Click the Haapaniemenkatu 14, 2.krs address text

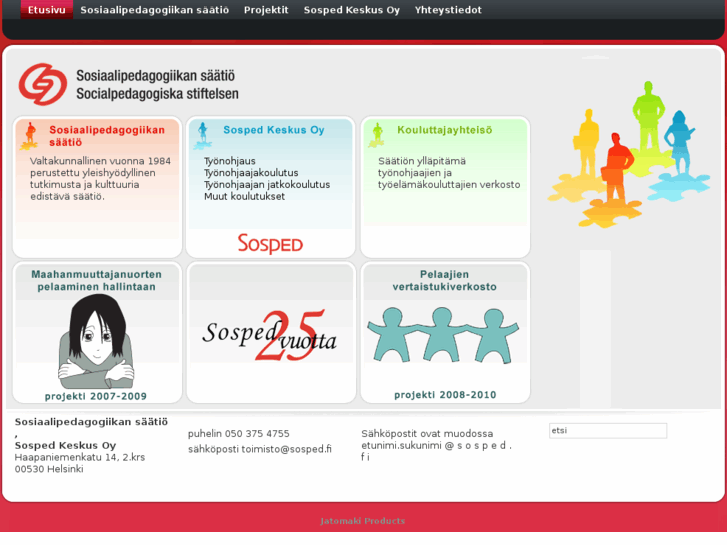point(80,457)
